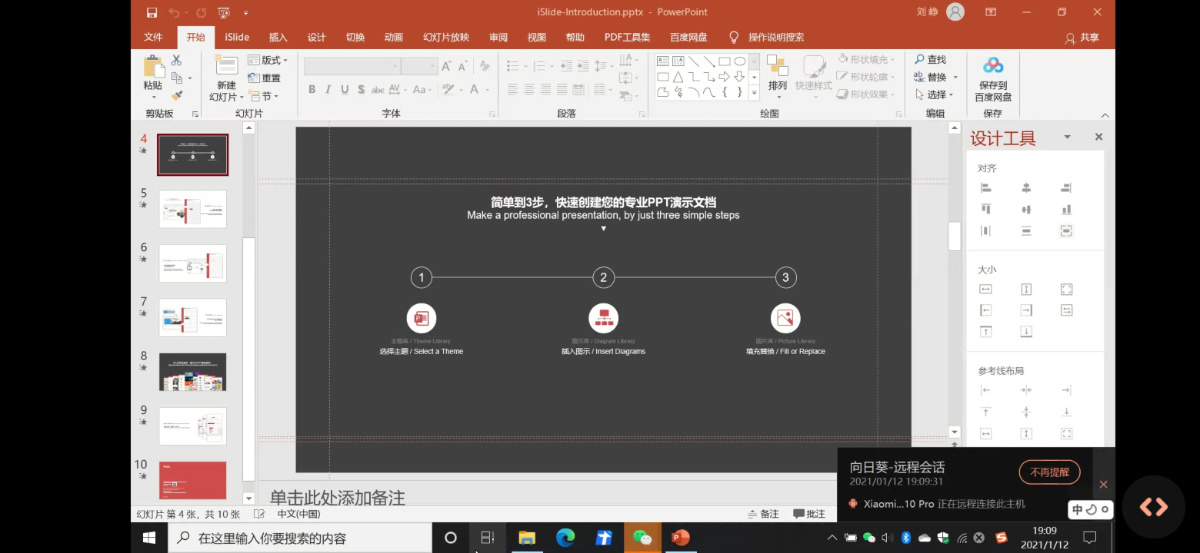Toggle Strikethrough (abc) formatting
Screen dimensions: 1200x553
[379, 90]
